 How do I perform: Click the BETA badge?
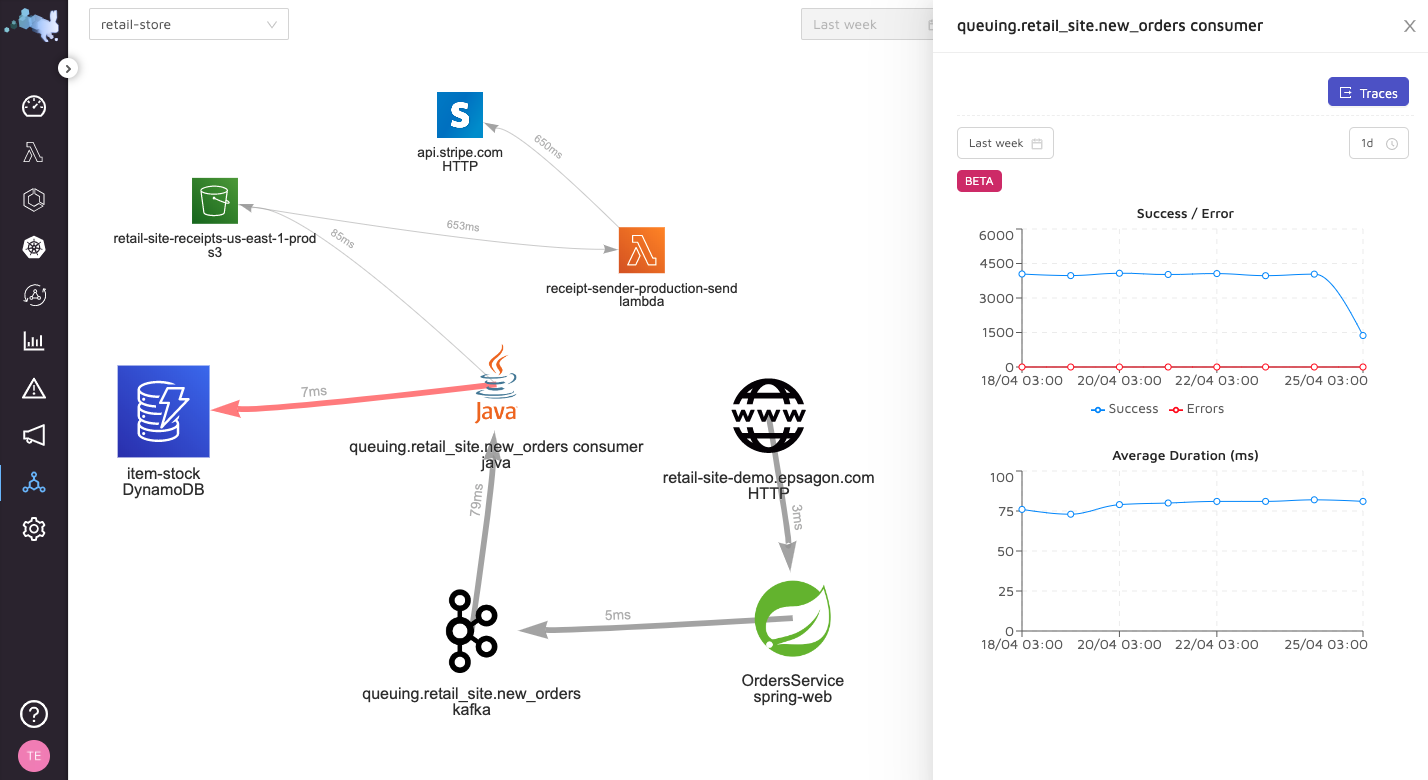(x=979, y=181)
